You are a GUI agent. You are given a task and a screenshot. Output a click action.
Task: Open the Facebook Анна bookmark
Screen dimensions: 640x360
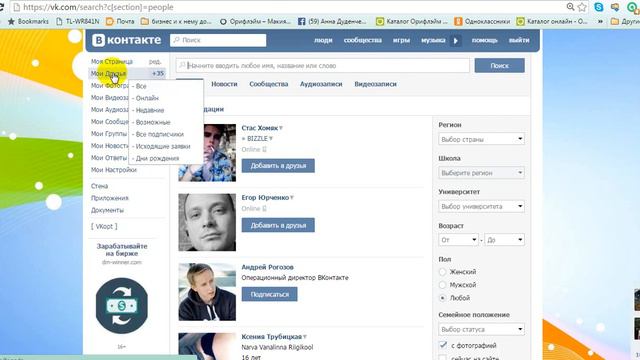point(332,21)
